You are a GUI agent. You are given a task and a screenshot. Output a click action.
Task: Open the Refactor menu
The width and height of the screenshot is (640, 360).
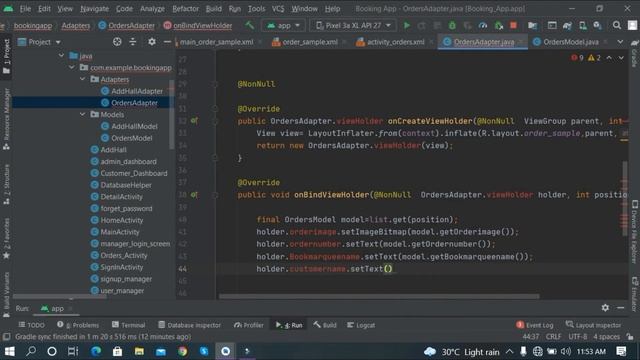[x=185, y=9]
